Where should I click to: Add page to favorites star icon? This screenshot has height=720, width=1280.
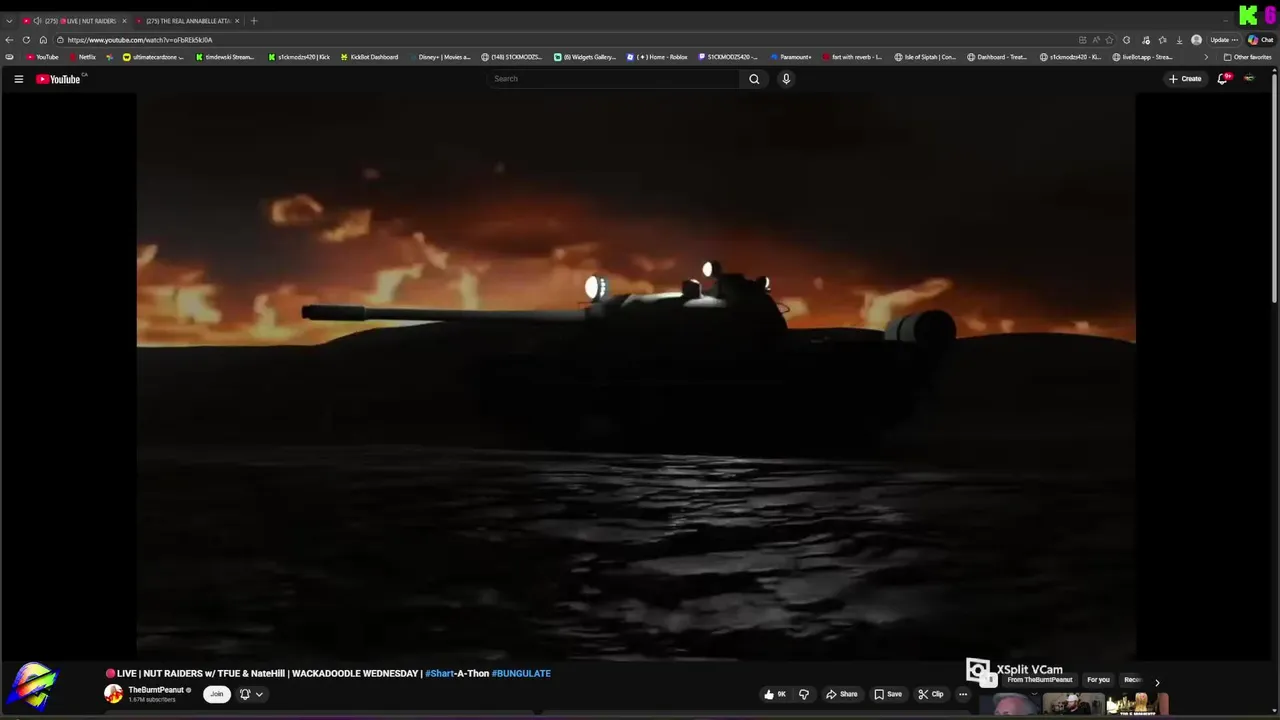click(1109, 40)
